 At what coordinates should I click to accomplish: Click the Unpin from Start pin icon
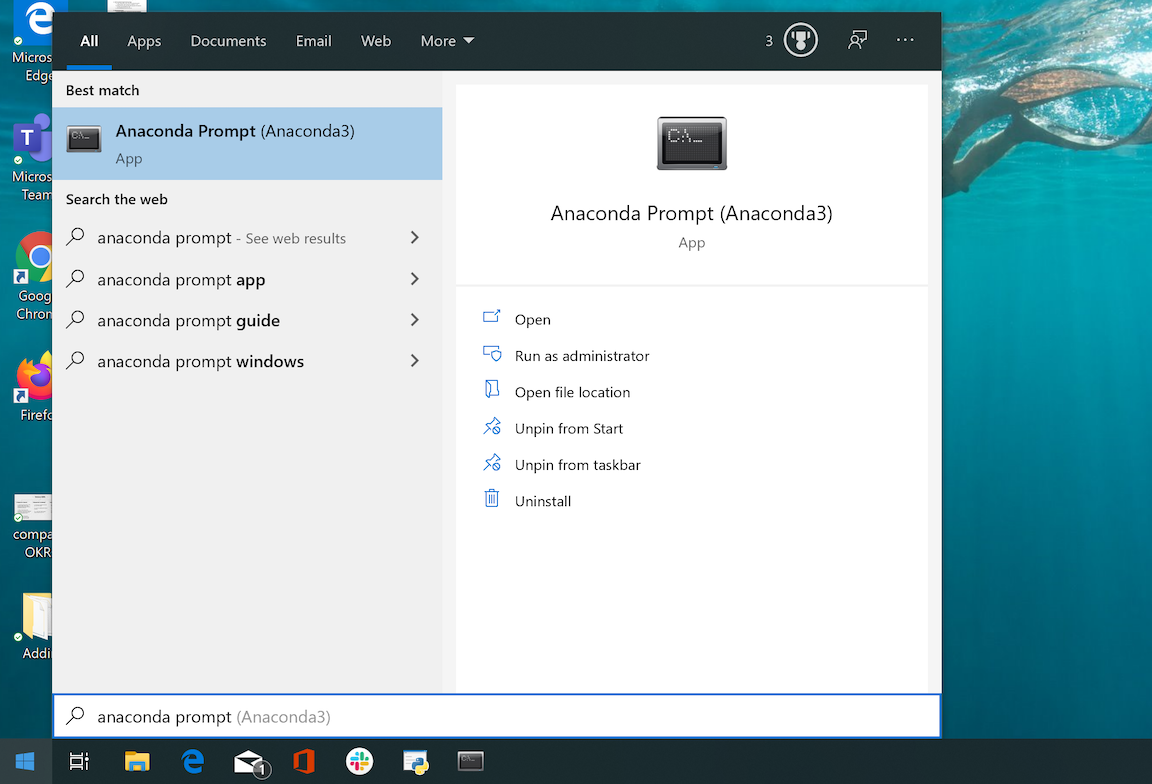point(492,426)
